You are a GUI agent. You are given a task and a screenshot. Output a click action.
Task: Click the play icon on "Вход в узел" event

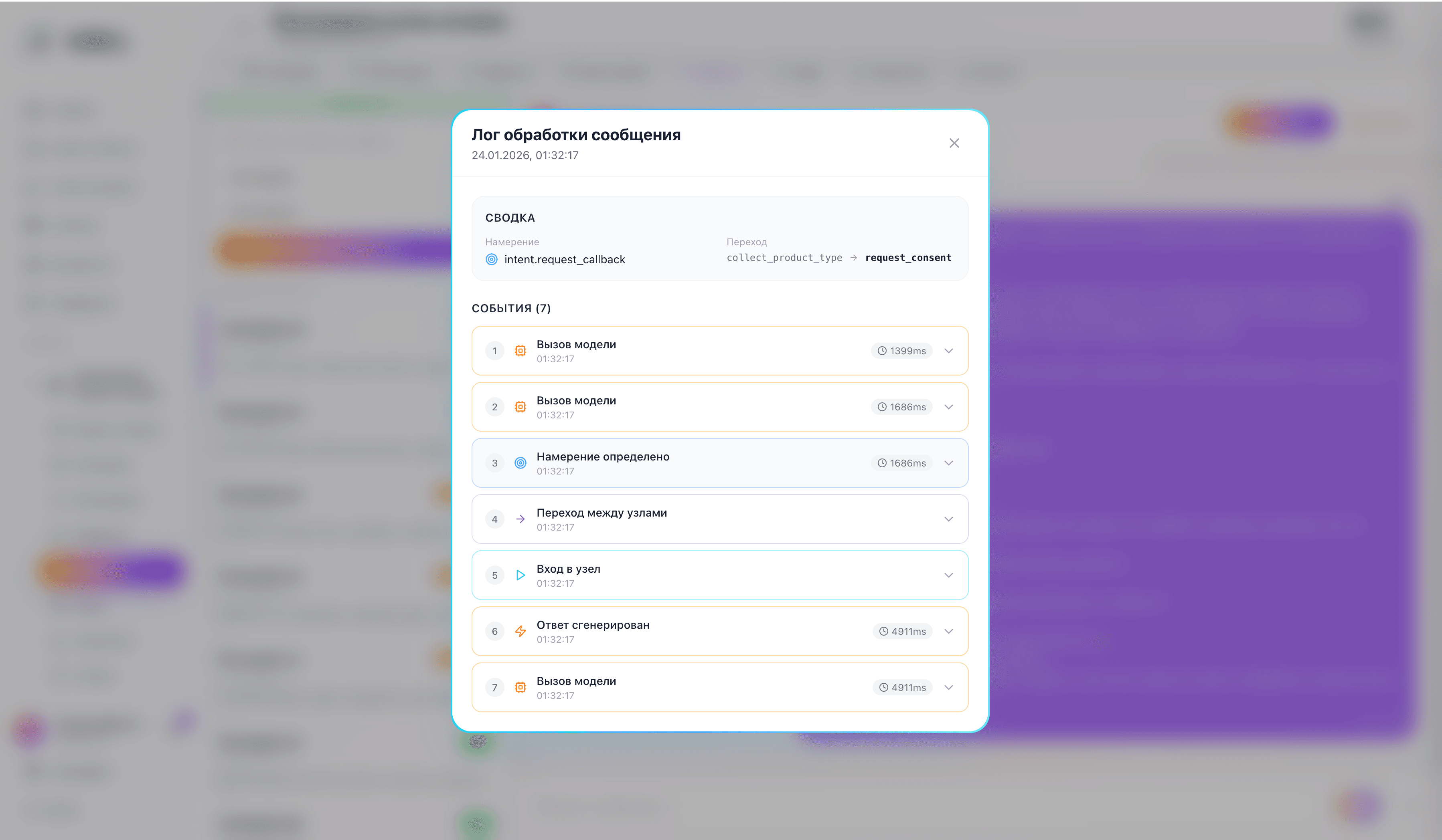520,575
